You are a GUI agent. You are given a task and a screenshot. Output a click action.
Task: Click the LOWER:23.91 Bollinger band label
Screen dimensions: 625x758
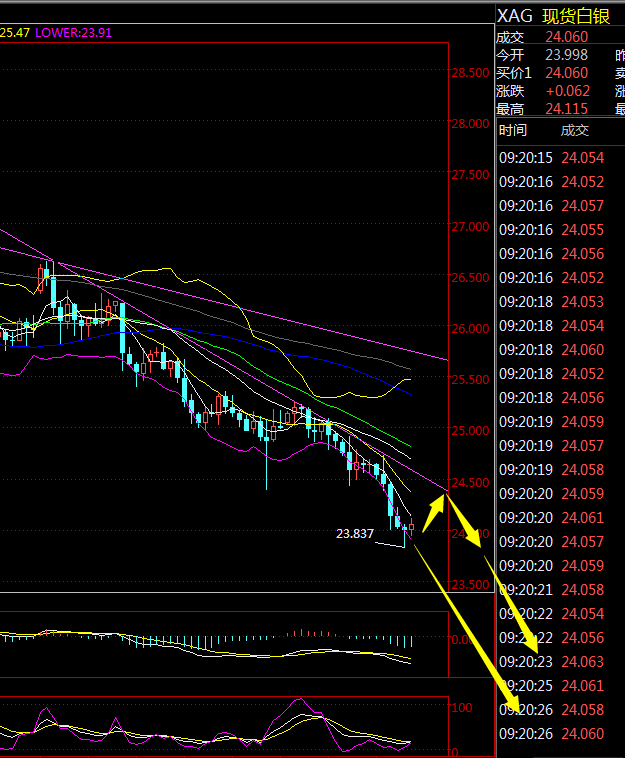click(x=73, y=33)
